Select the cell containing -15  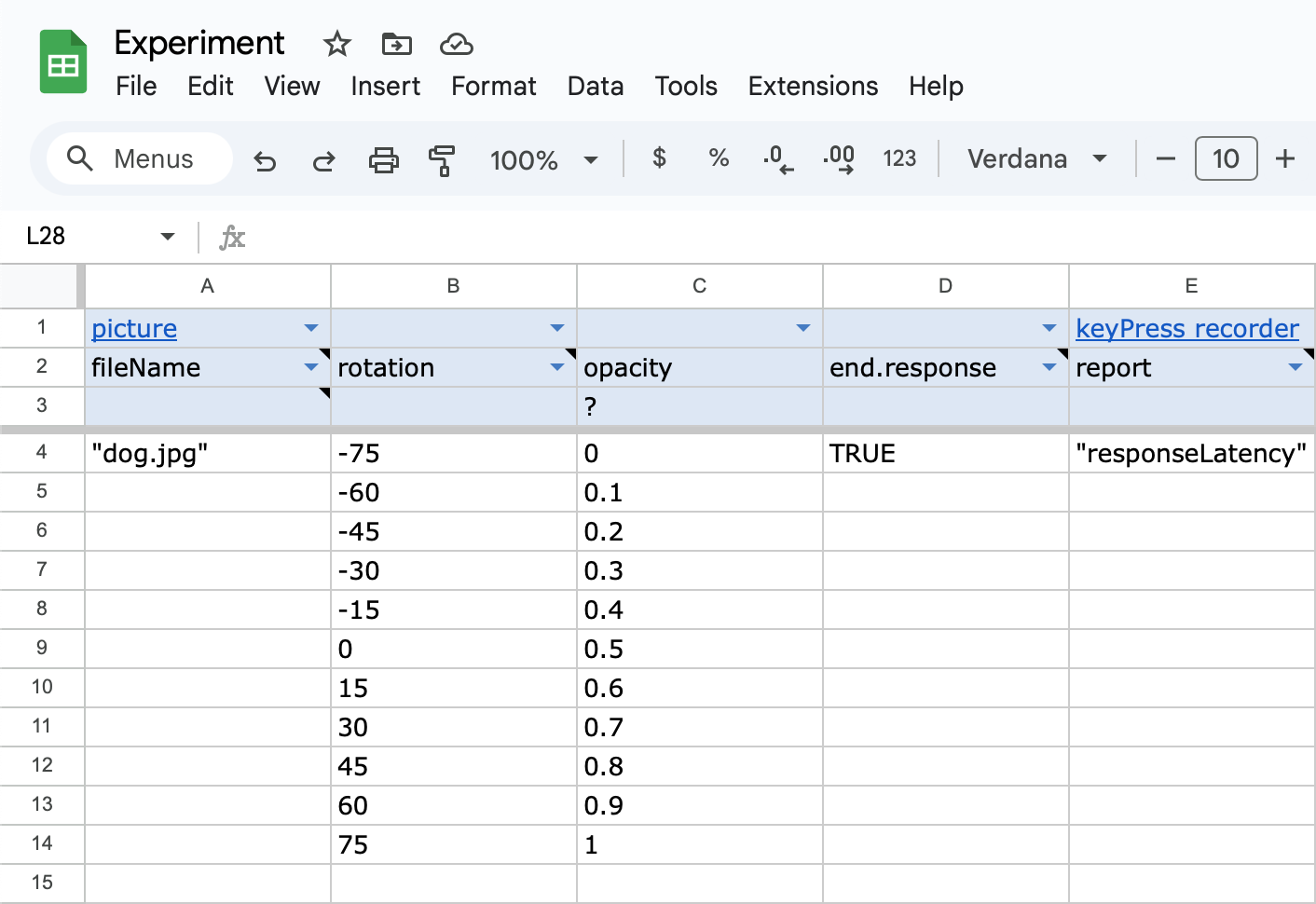click(x=454, y=610)
